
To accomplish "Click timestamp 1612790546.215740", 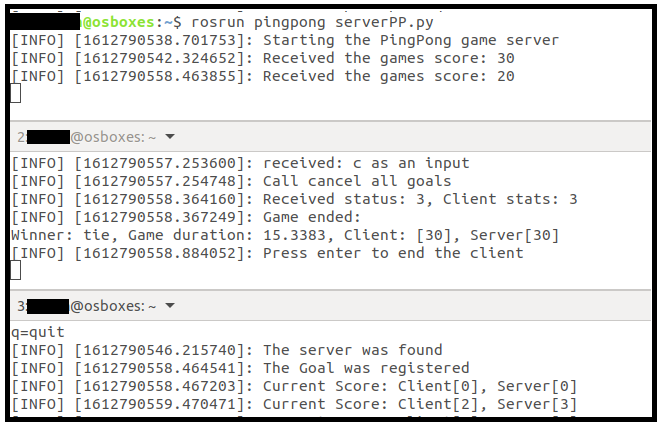I will [160, 350].
